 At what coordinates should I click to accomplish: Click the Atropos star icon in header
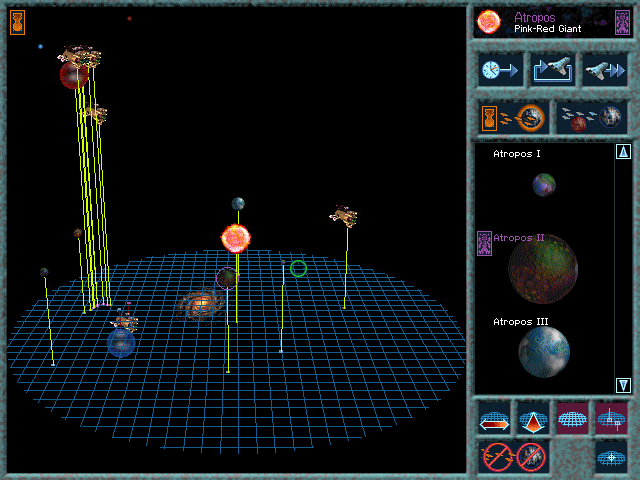click(x=489, y=22)
